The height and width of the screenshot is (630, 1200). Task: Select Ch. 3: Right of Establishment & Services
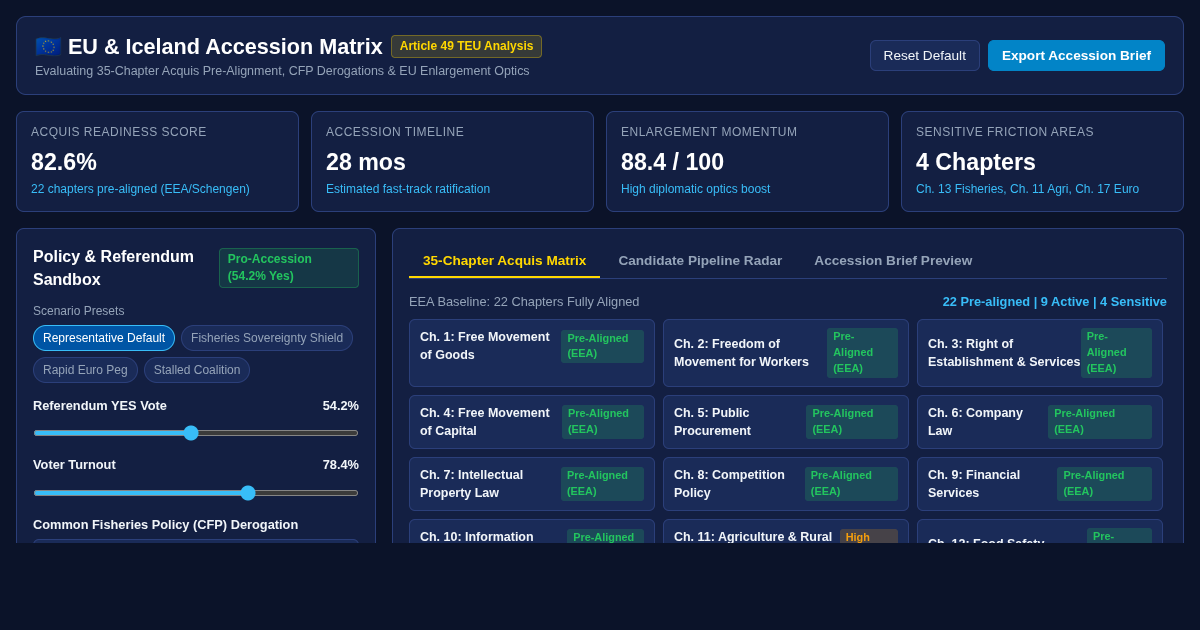(x=1040, y=353)
